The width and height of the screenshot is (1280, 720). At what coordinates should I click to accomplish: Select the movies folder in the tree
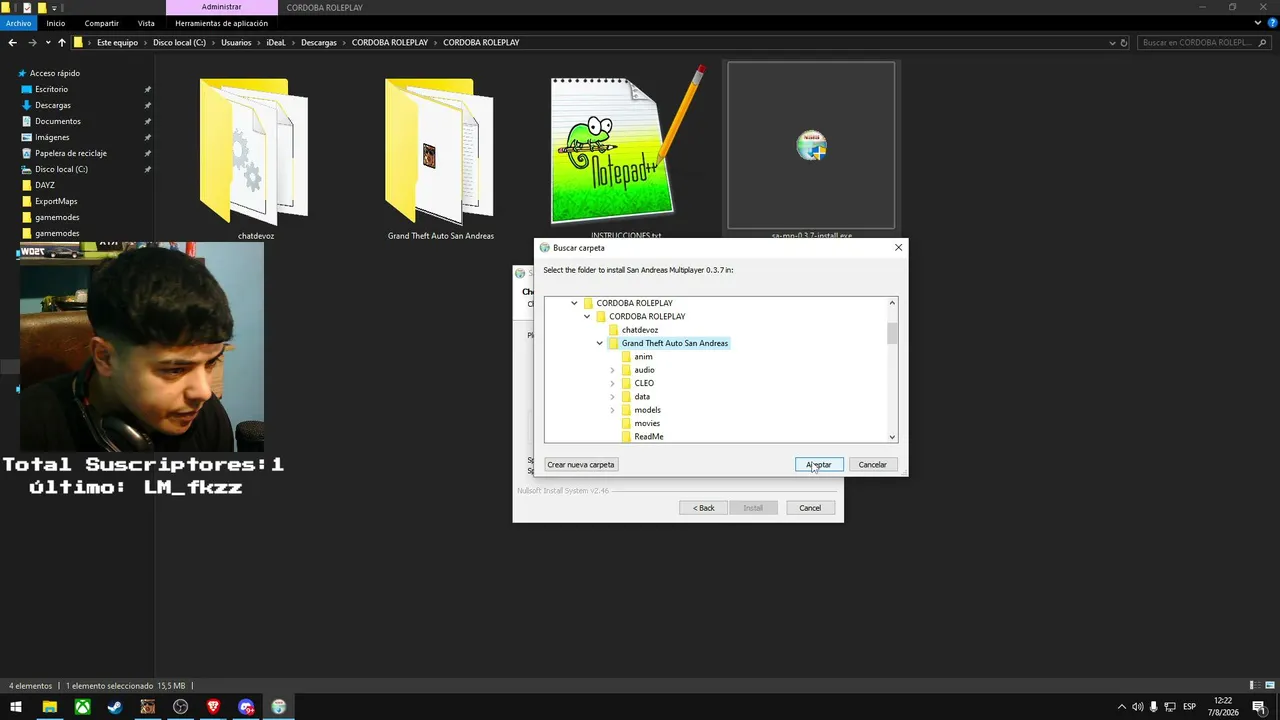[x=647, y=423]
